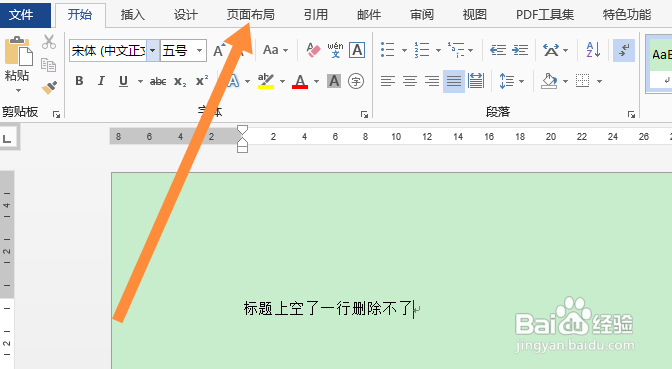This screenshot has width=672, height=369.
Task: Toggle Italic formatting
Action: [x=101, y=81]
